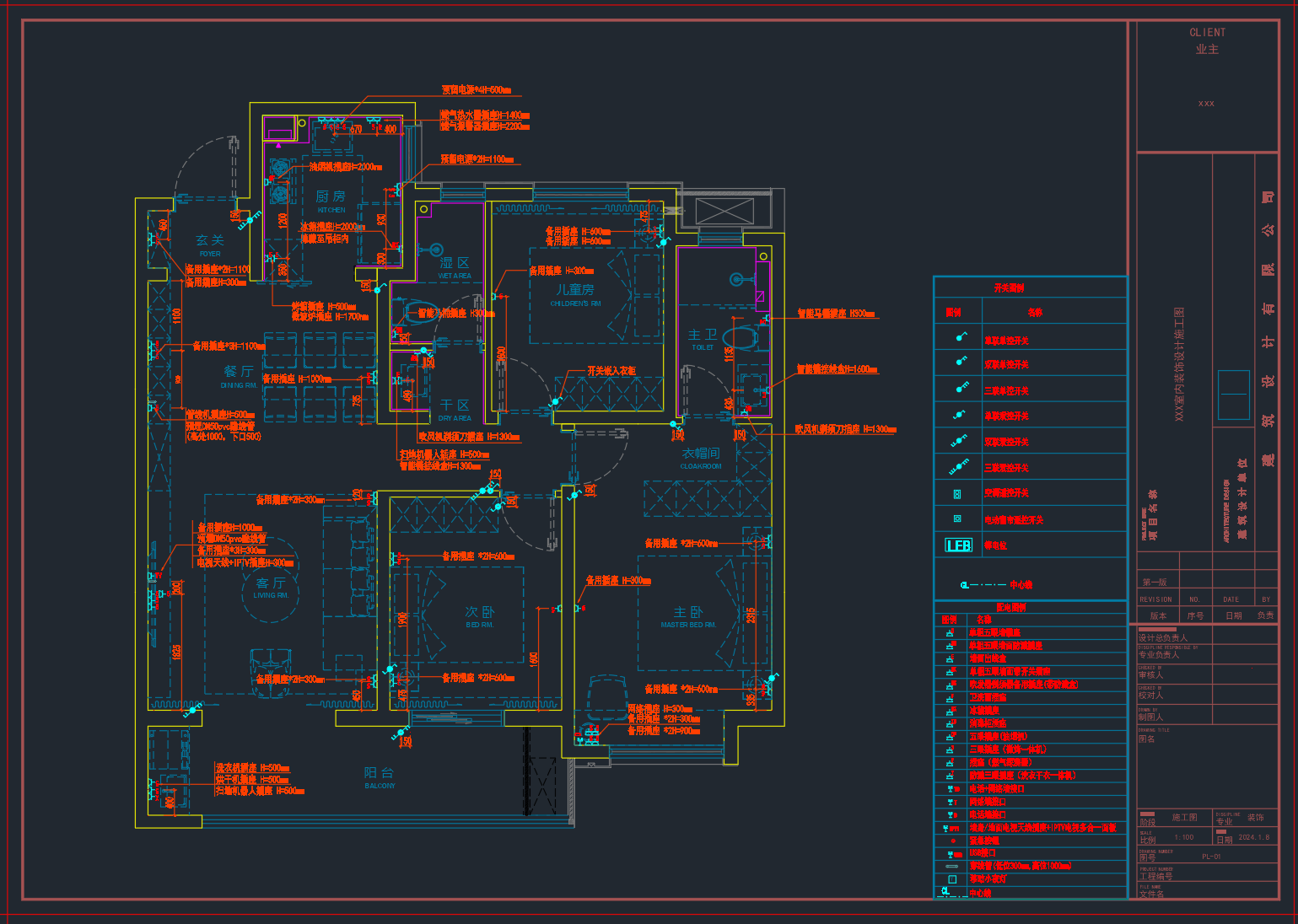
Task: Click the CL line symbol beside 中心线 in switch legend
Action: (x=983, y=584)
